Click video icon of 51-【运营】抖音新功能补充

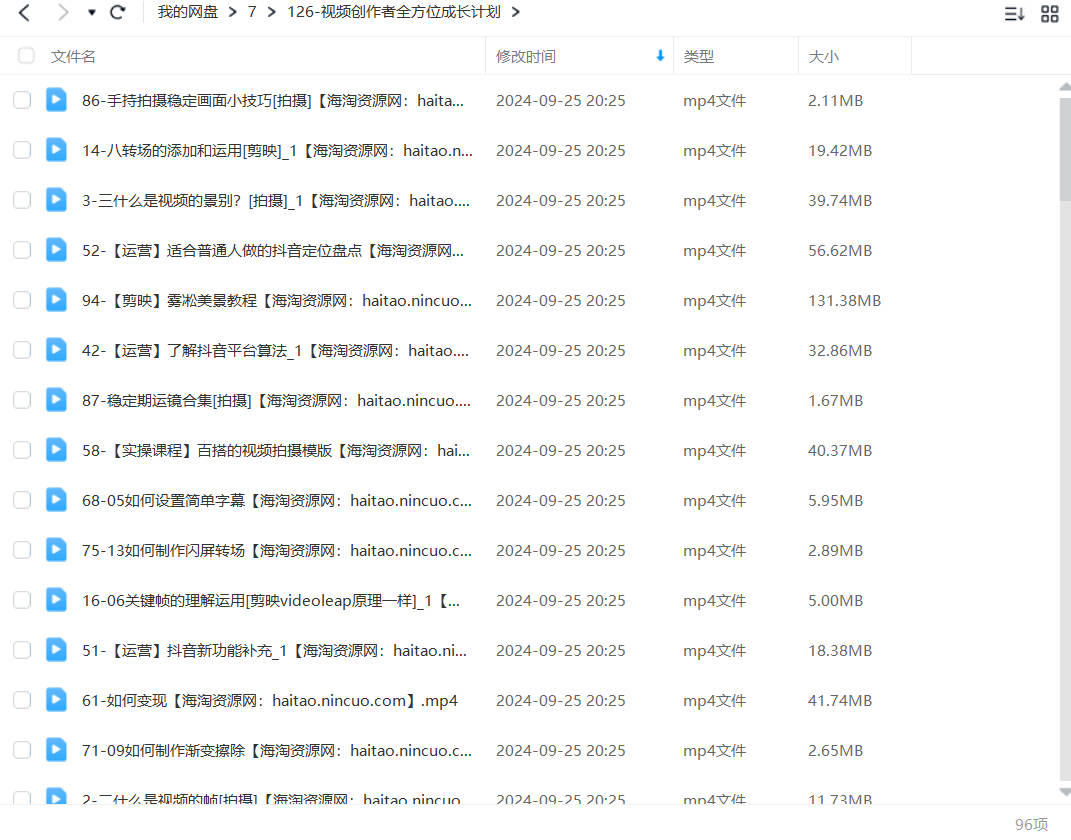tap(56, 649)
